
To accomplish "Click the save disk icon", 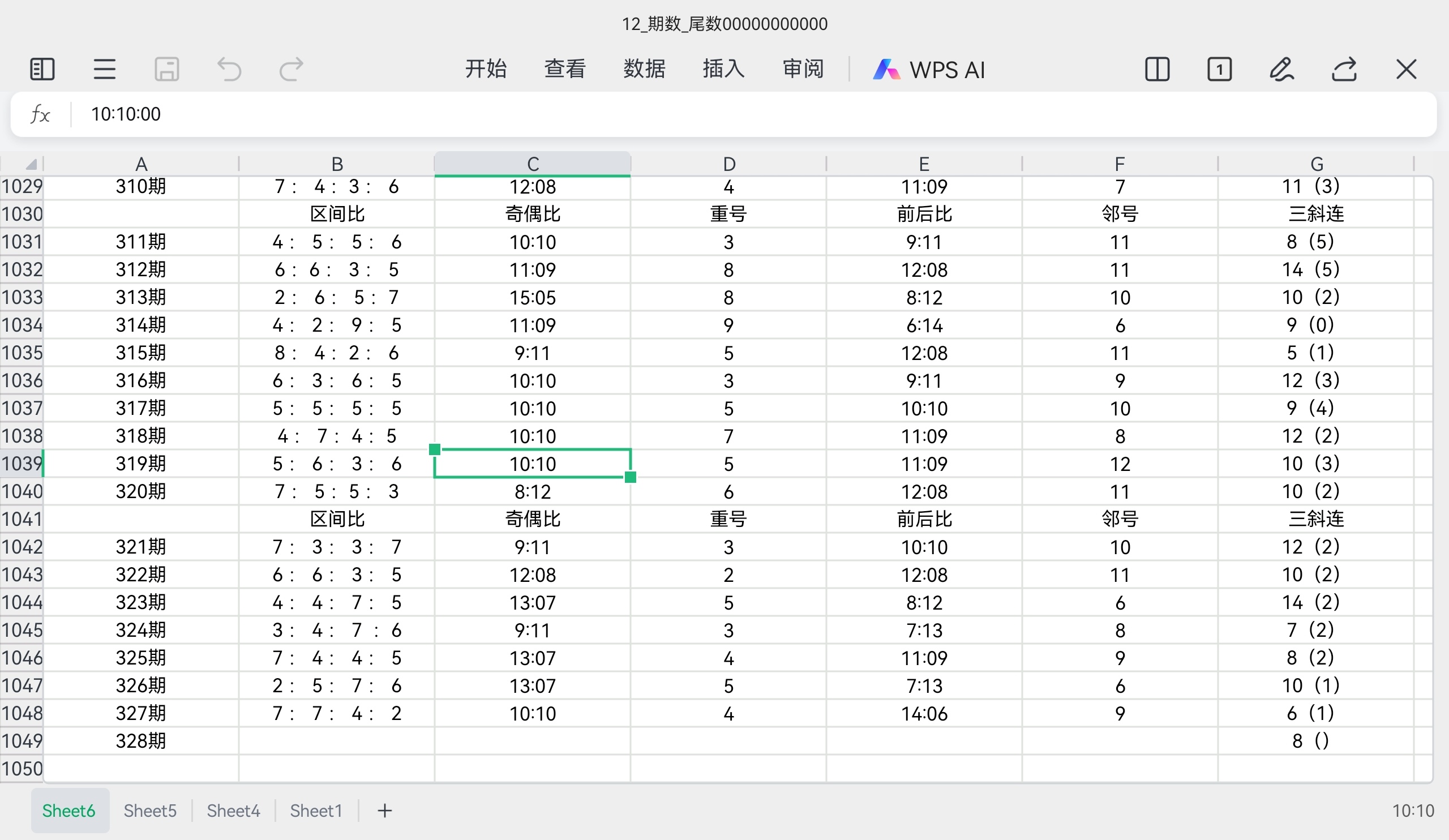I will pyautogui.click(x=167, y=70).
